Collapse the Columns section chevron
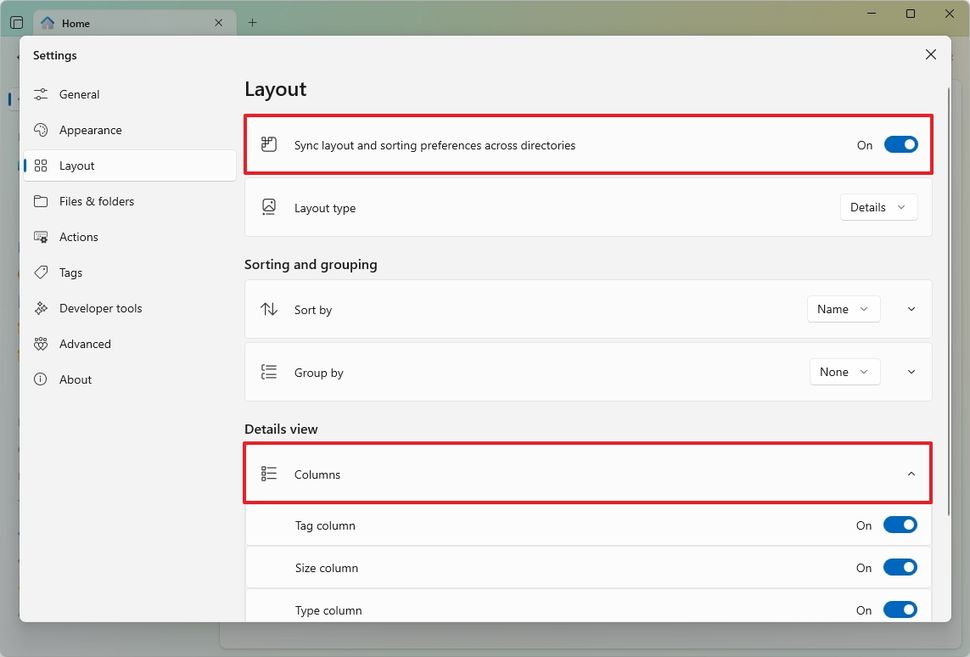The image size is (970, 657). tap(910, 473)
